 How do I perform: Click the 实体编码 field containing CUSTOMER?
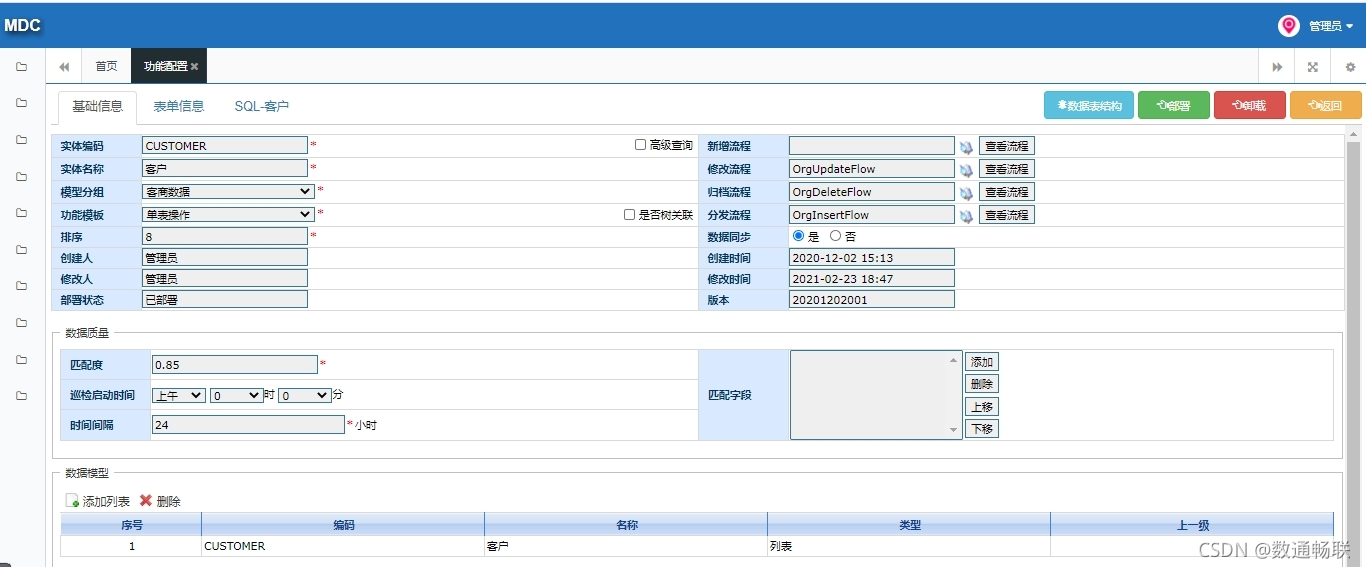[225, 145]
